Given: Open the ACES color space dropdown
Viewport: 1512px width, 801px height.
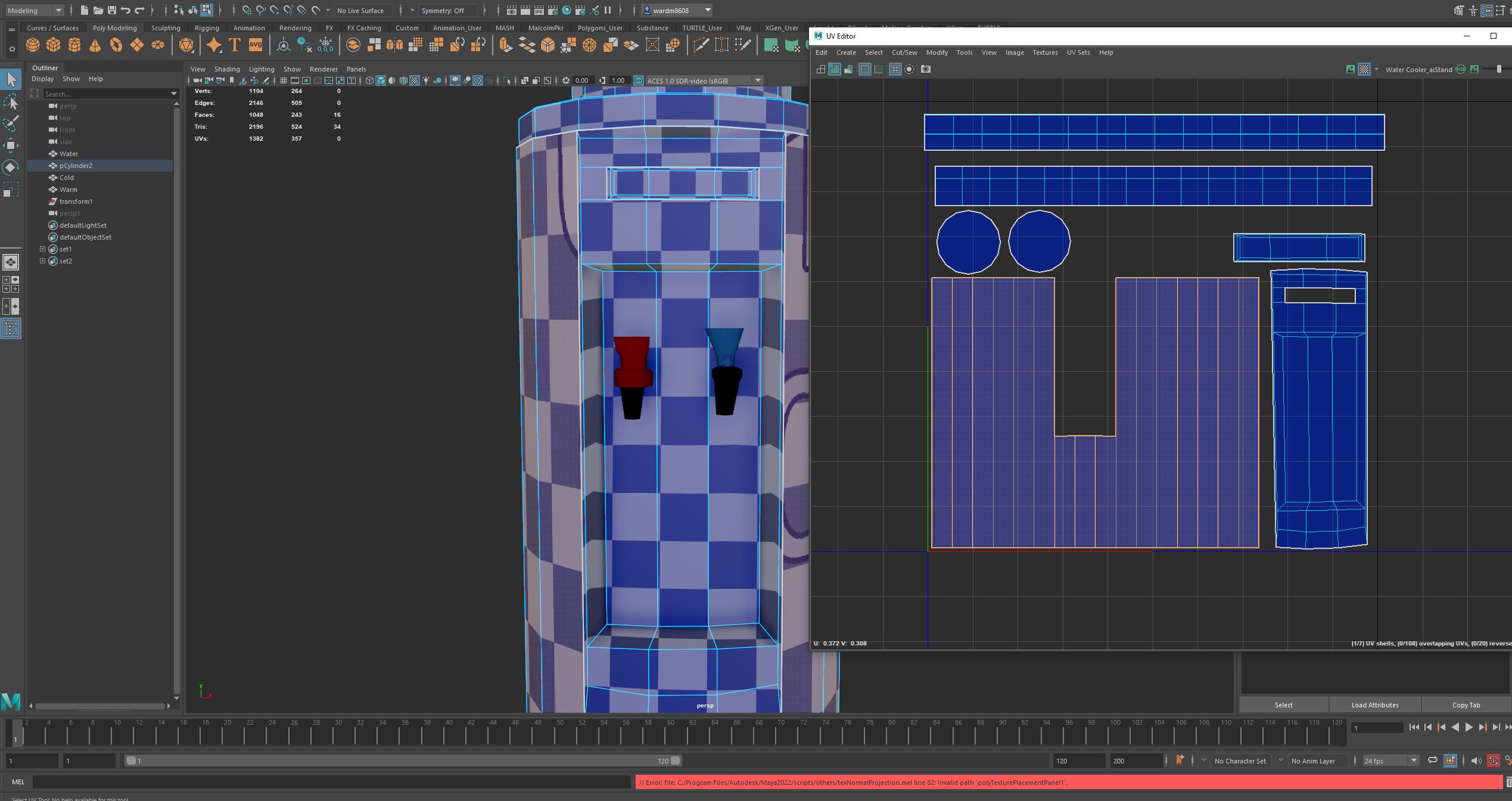Looking at the screenshot, I should click(758, 80).
